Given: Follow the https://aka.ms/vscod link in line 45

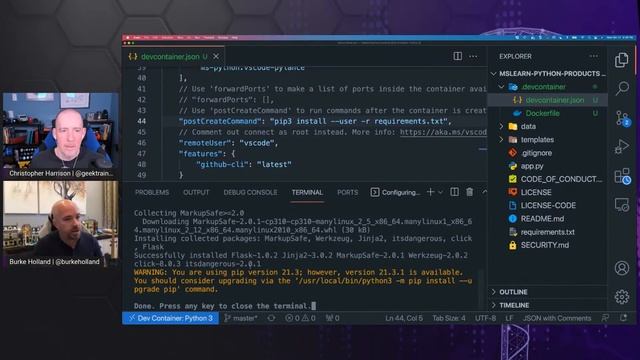Looking at the screenshot, I should (x=443, y=132).
